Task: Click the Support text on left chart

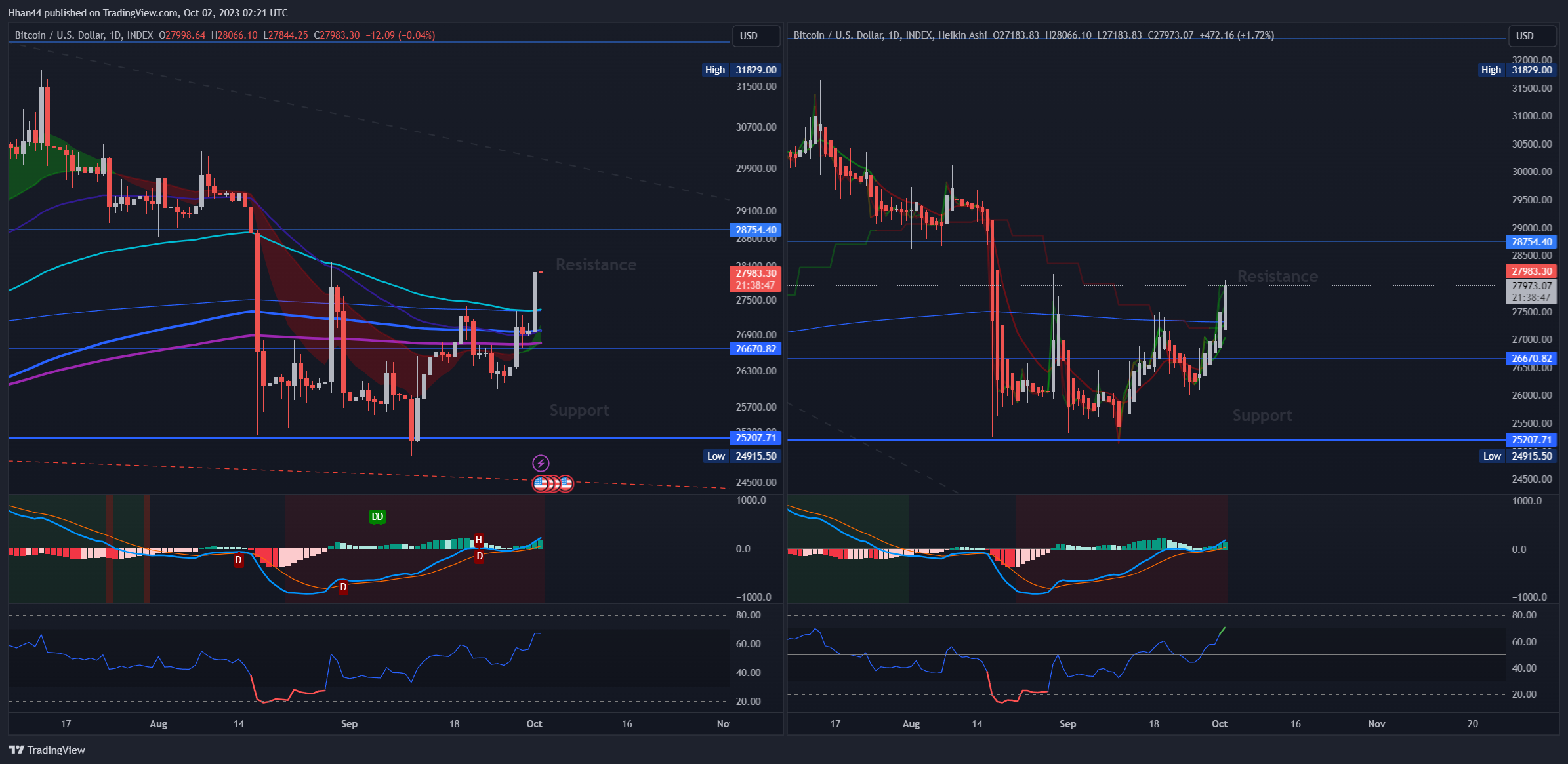Action: 579,410
